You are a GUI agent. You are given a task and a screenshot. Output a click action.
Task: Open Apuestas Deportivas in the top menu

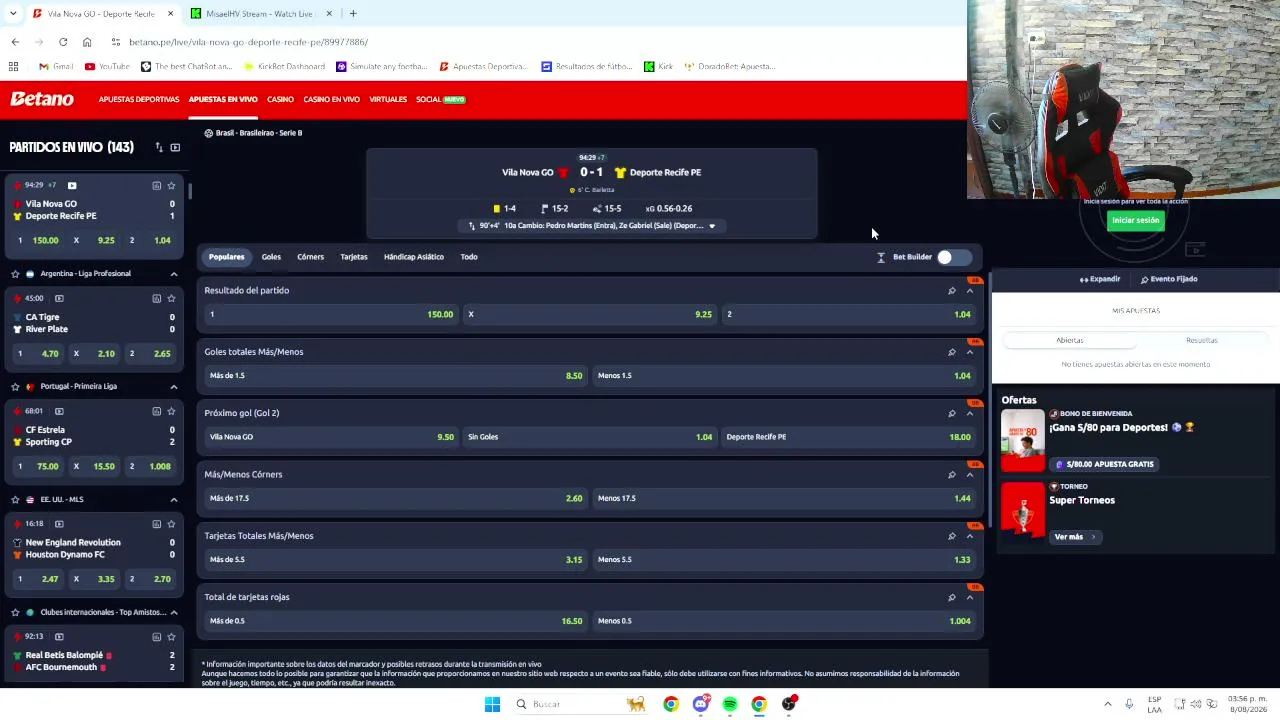click(139, 99)
